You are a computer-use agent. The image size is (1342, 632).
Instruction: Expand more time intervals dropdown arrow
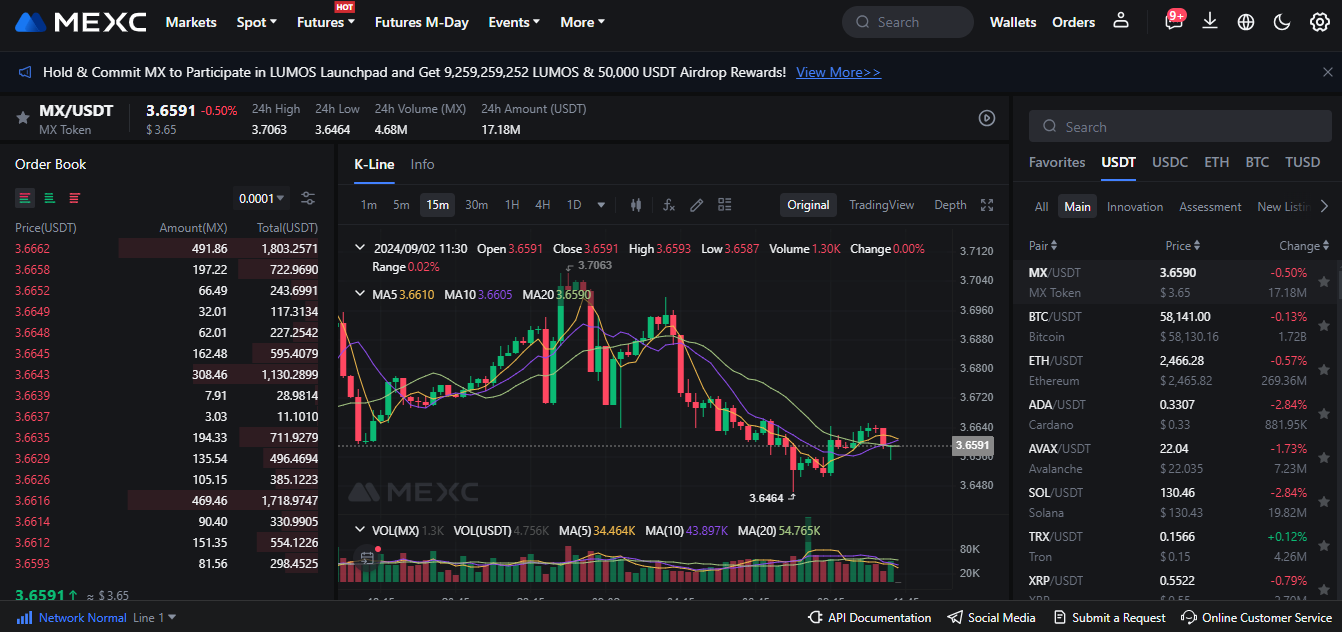click(601, 205)
